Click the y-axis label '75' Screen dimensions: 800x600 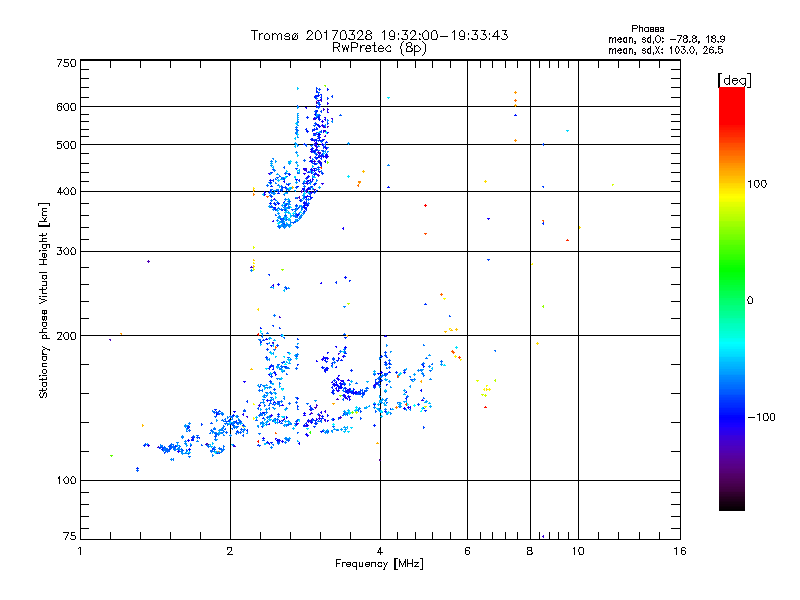coord(70,536)
